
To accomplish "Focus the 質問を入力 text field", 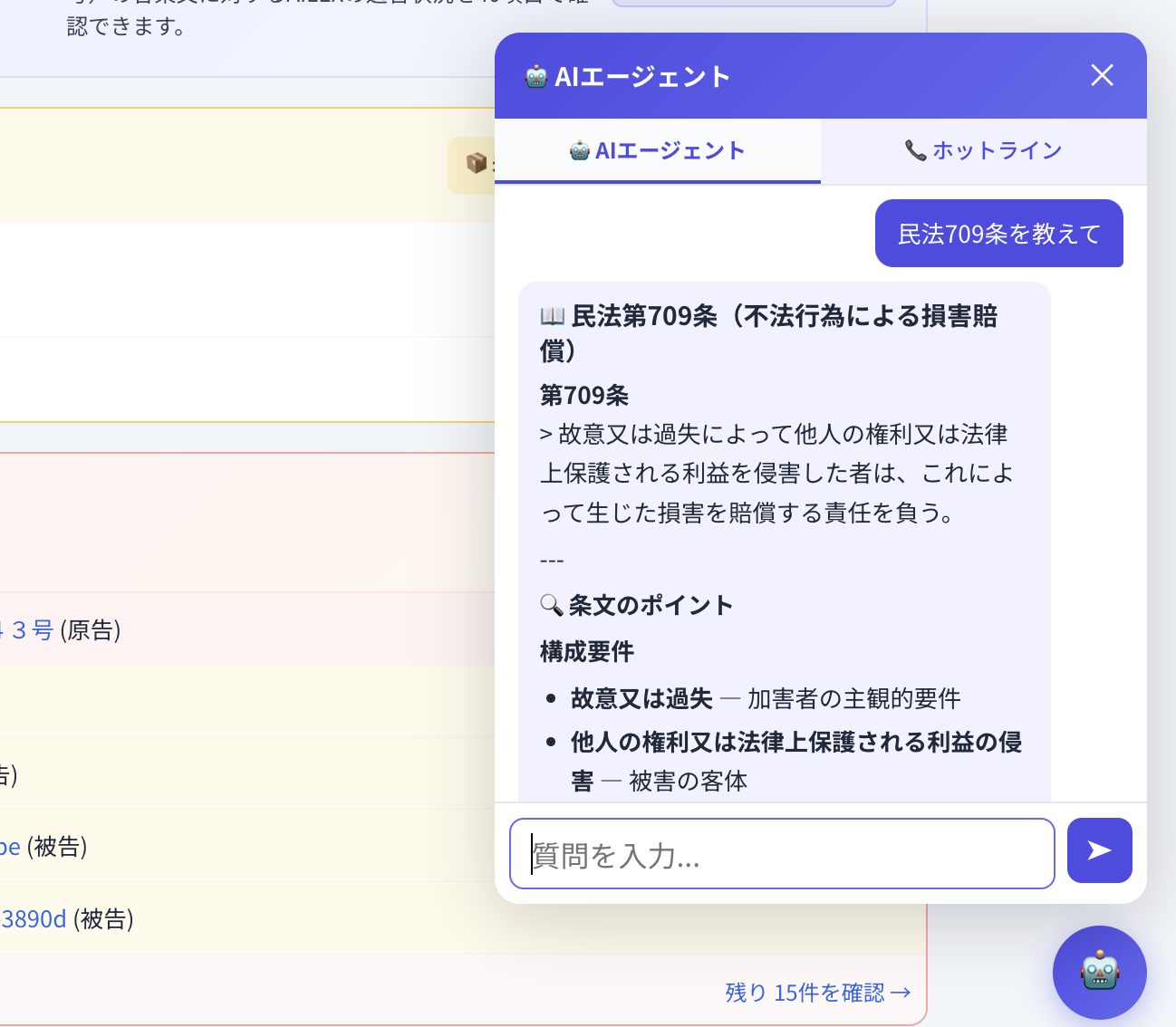I will pos(781,854).
